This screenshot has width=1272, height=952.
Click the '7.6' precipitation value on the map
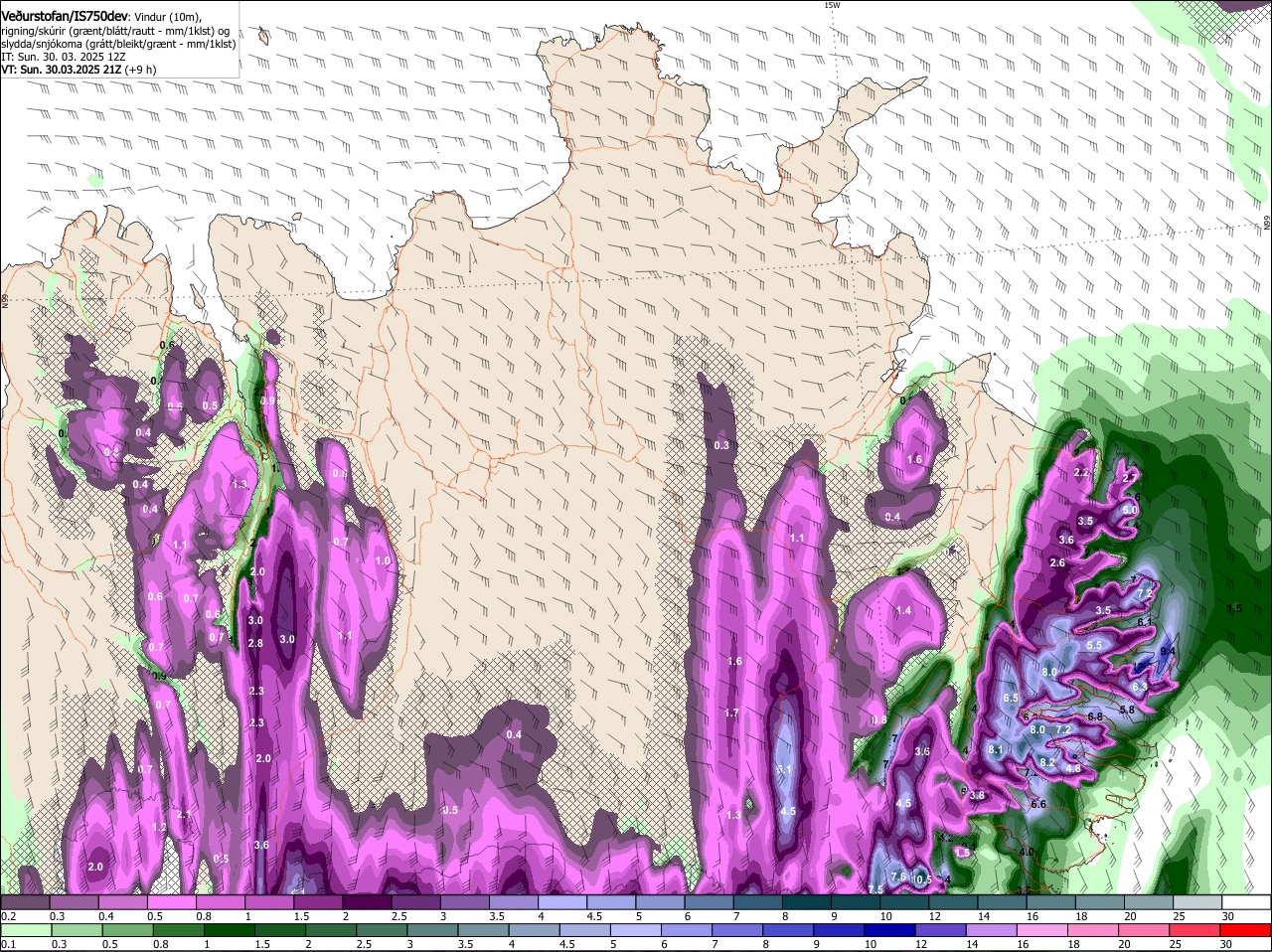pyautogui.click(x=898, y=876)
